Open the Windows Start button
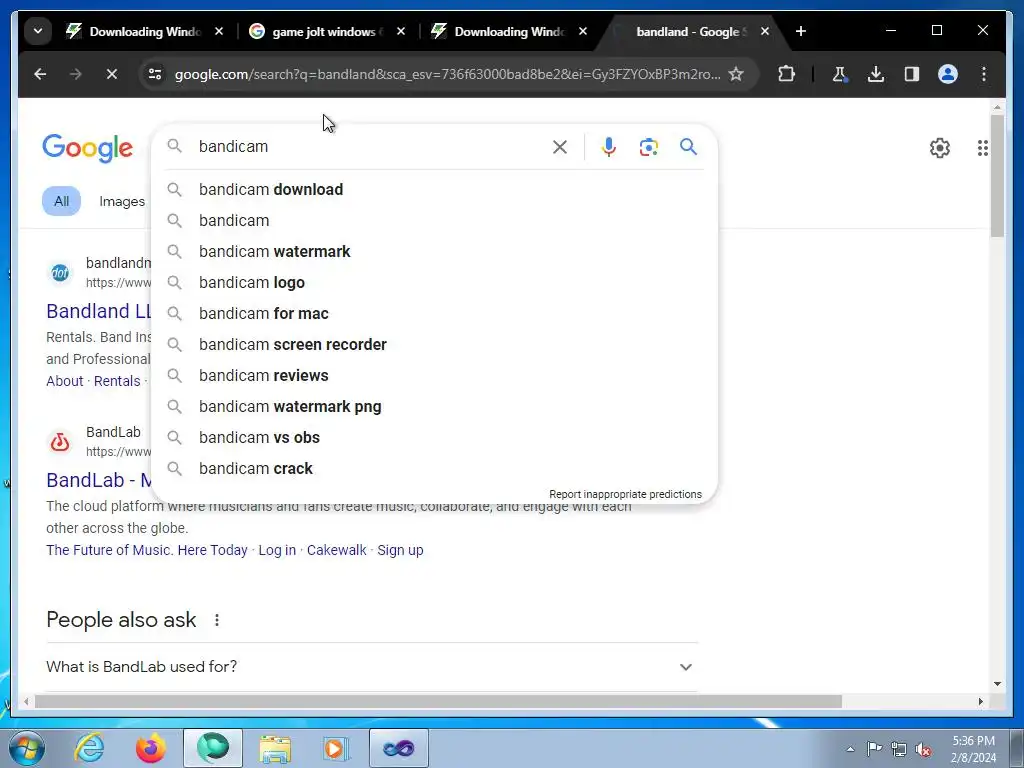This screenshot has height=768, width=1024. click(26, 748)
